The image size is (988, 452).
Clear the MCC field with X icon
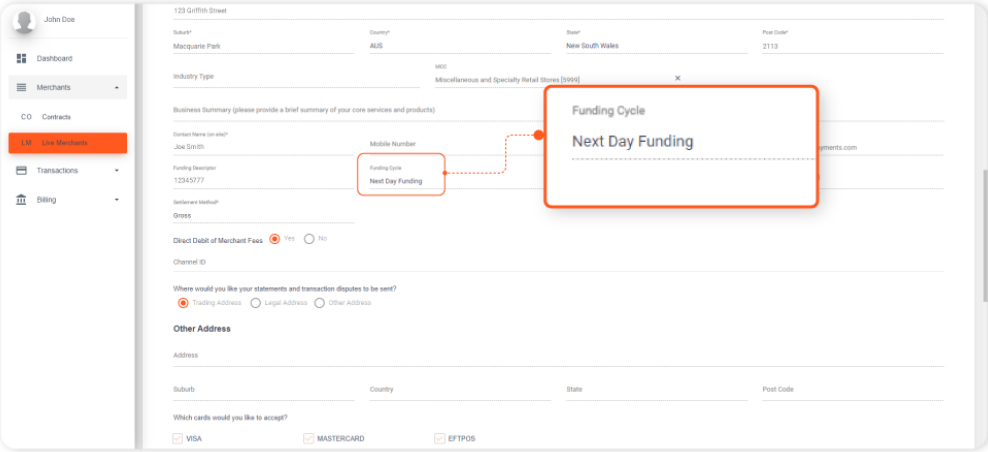click(678, 78)
